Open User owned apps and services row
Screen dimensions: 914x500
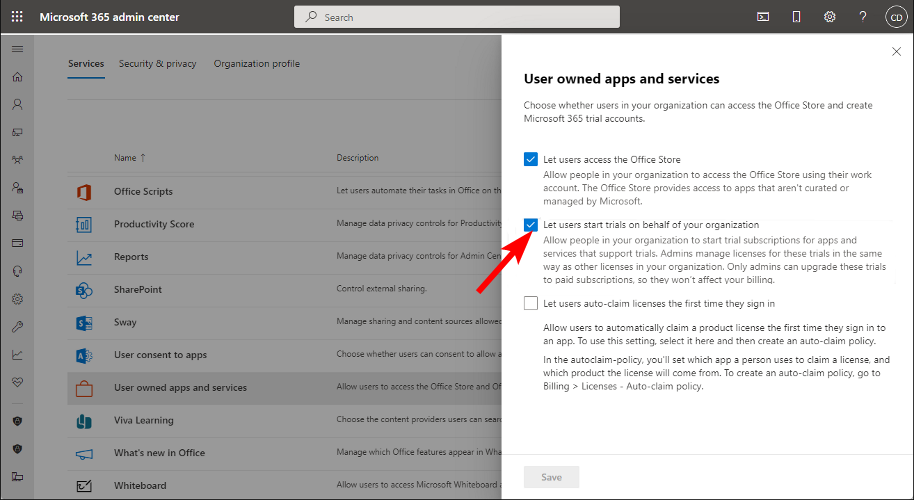tap(284, 388)
